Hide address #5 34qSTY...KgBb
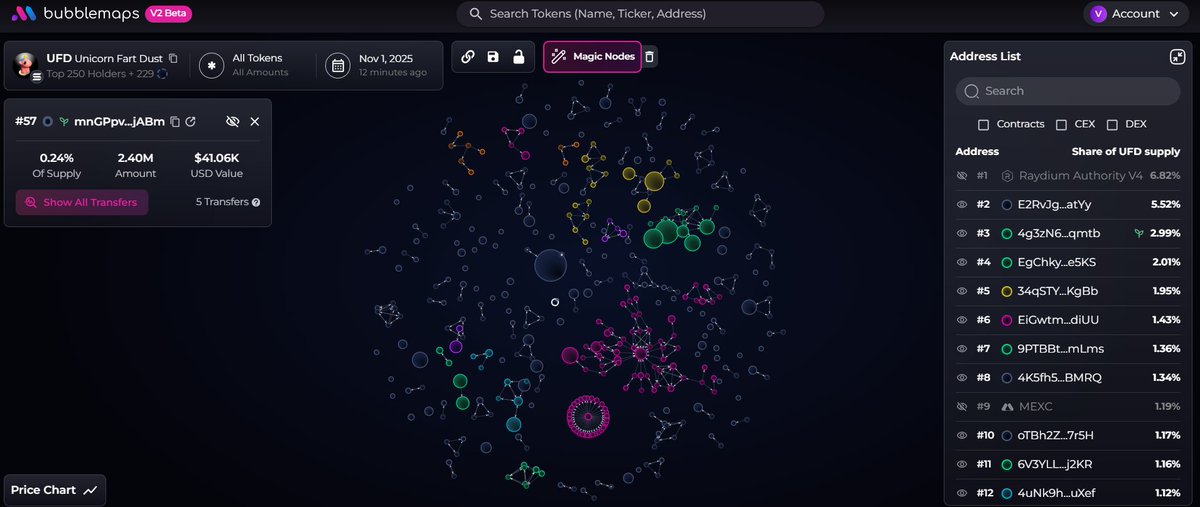This screenshot has height=507, width=1200. pos(962,291)
